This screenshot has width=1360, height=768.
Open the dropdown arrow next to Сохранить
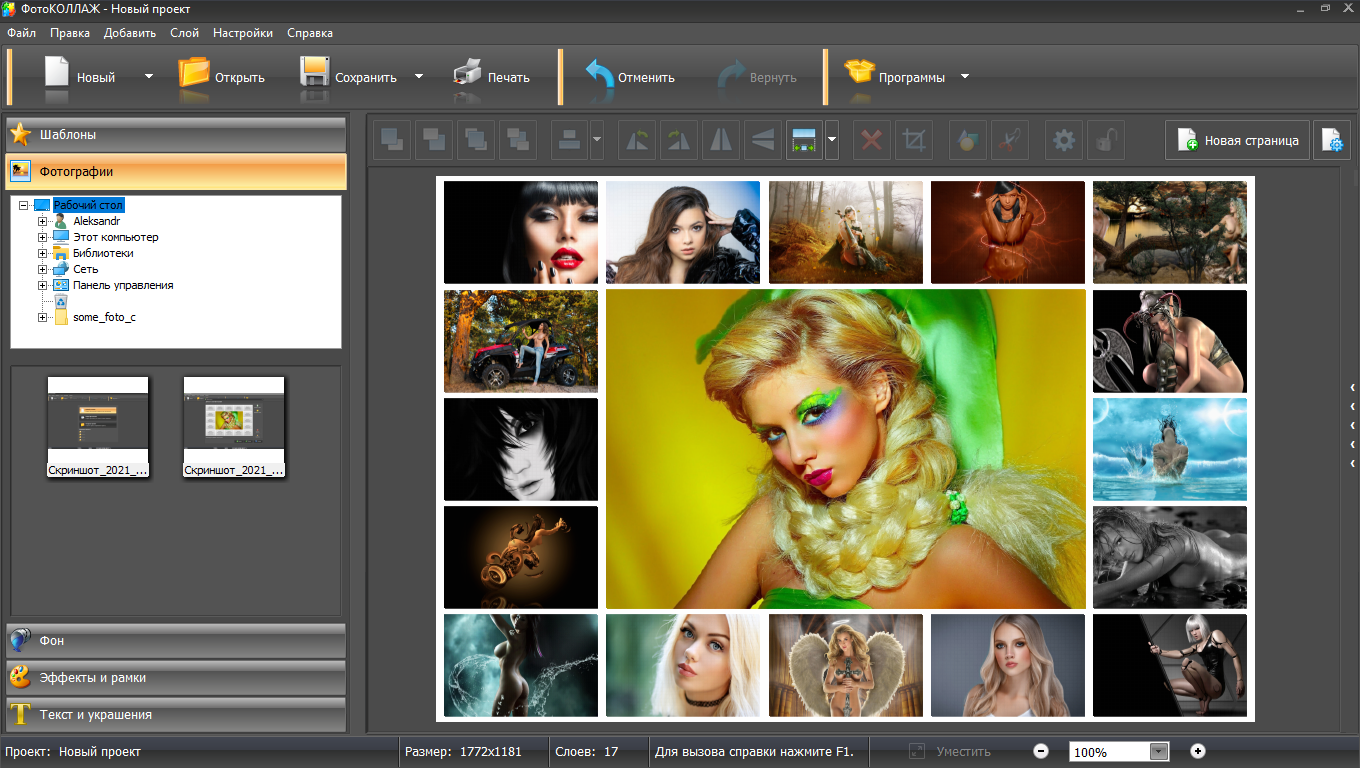pyautogui.click(x=419, y=76)
